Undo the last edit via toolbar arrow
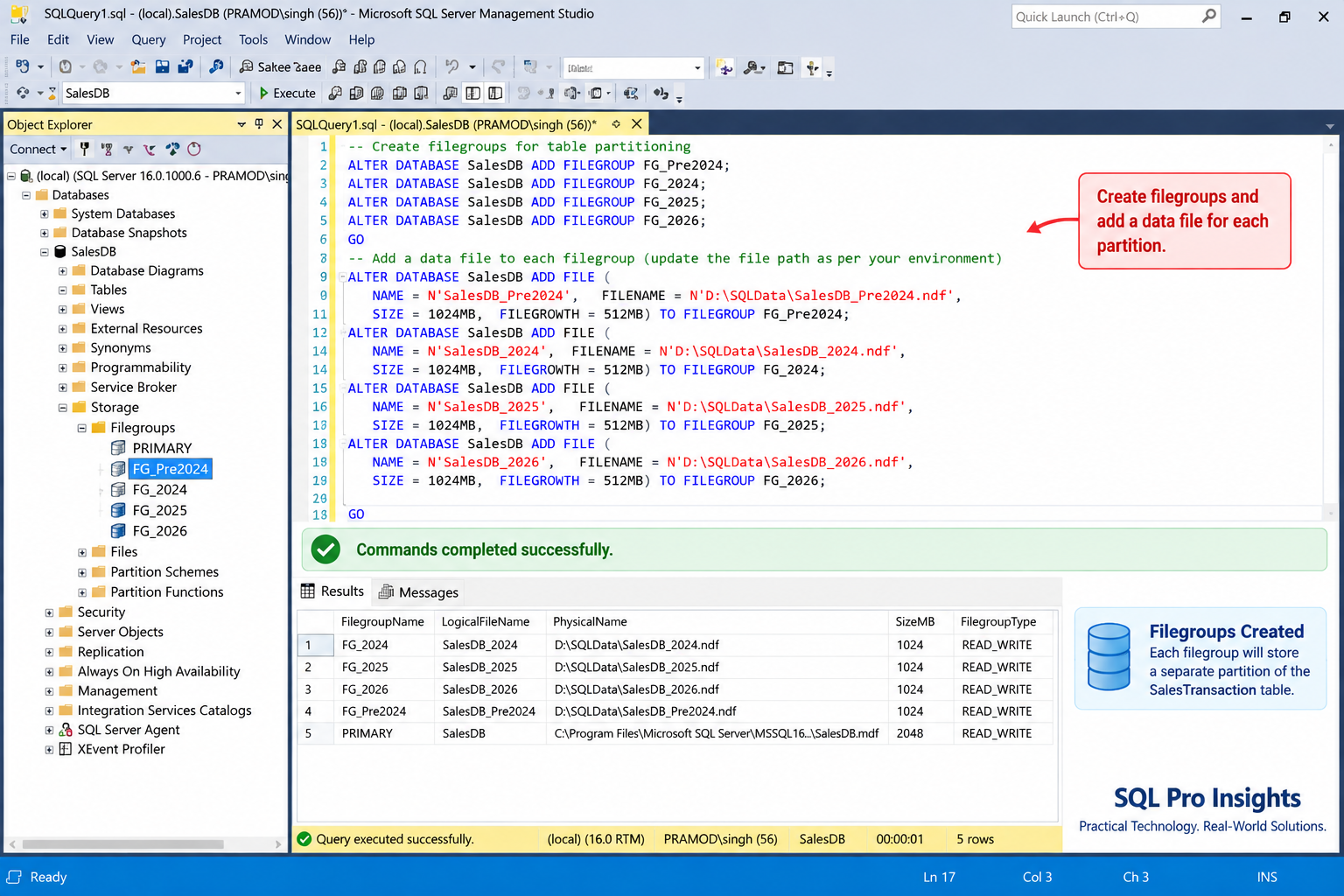 [451, 66]
